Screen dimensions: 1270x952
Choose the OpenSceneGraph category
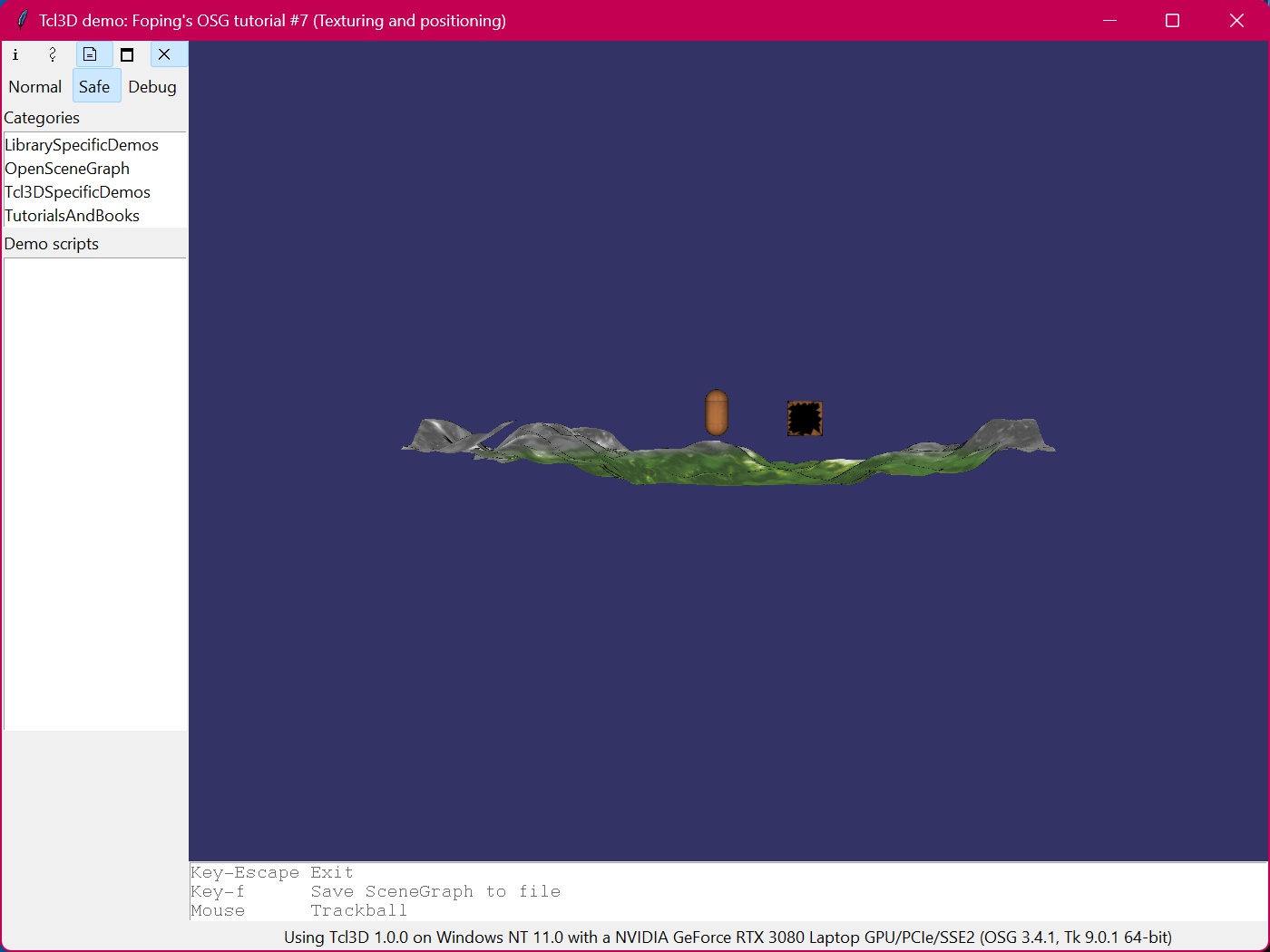pos(67,169)
